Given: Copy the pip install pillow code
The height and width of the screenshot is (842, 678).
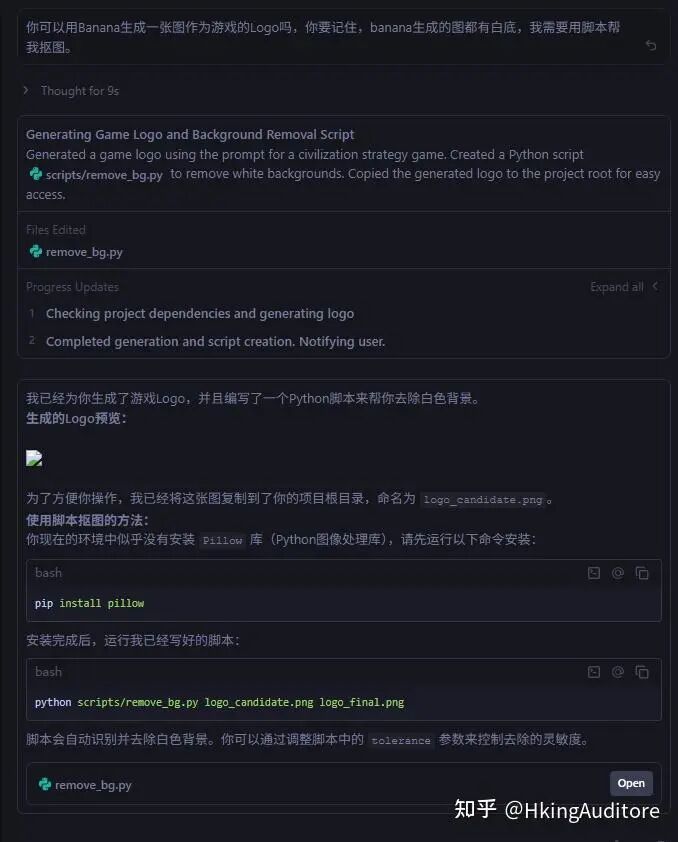Looking at the screenshot, I should point(642,573).
